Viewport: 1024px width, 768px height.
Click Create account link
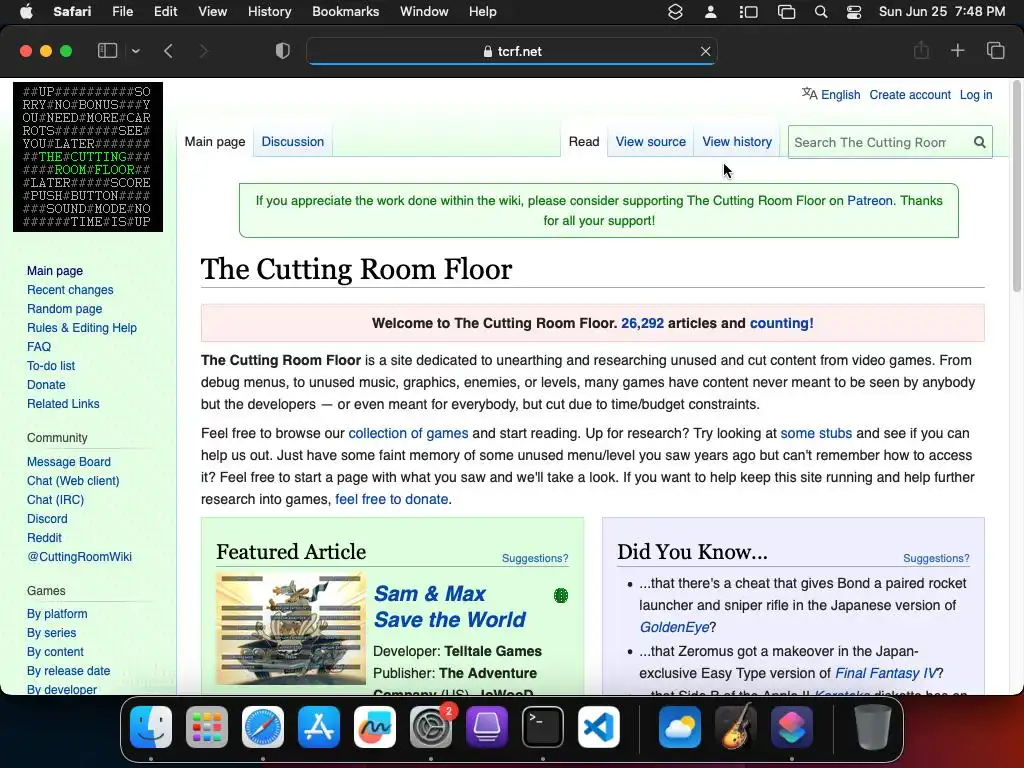(910, 95)
